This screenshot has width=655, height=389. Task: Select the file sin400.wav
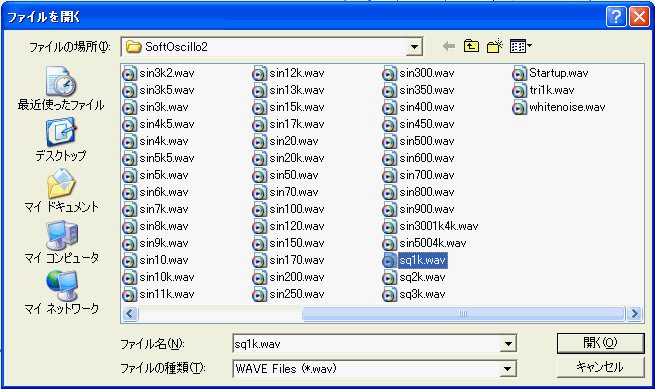click(x=419, y=107)
